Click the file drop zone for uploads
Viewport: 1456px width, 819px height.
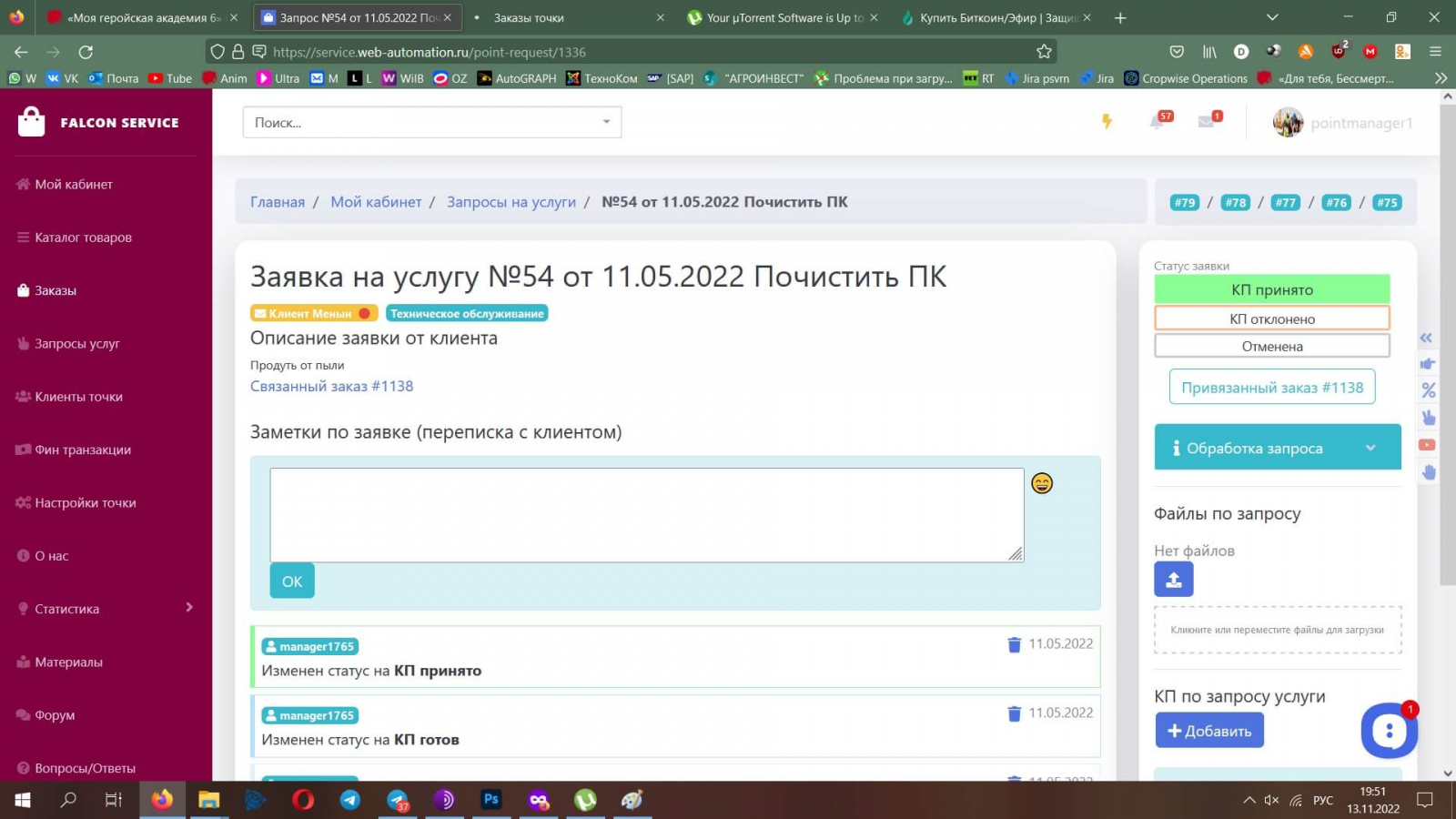[x=1278, y=630]
